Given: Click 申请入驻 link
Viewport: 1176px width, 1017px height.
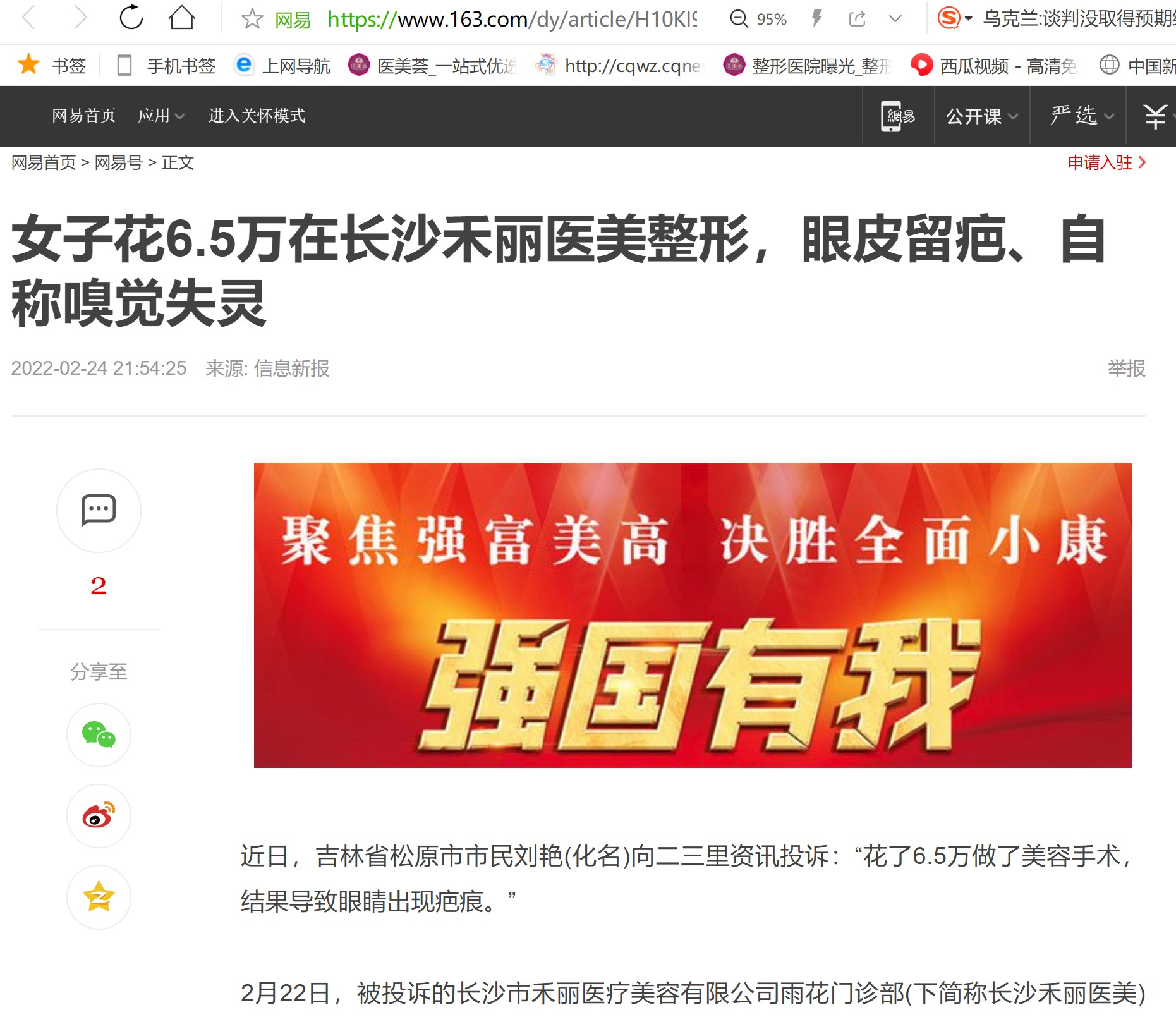Looking at the screenshot, I should tap(1106, 162).
